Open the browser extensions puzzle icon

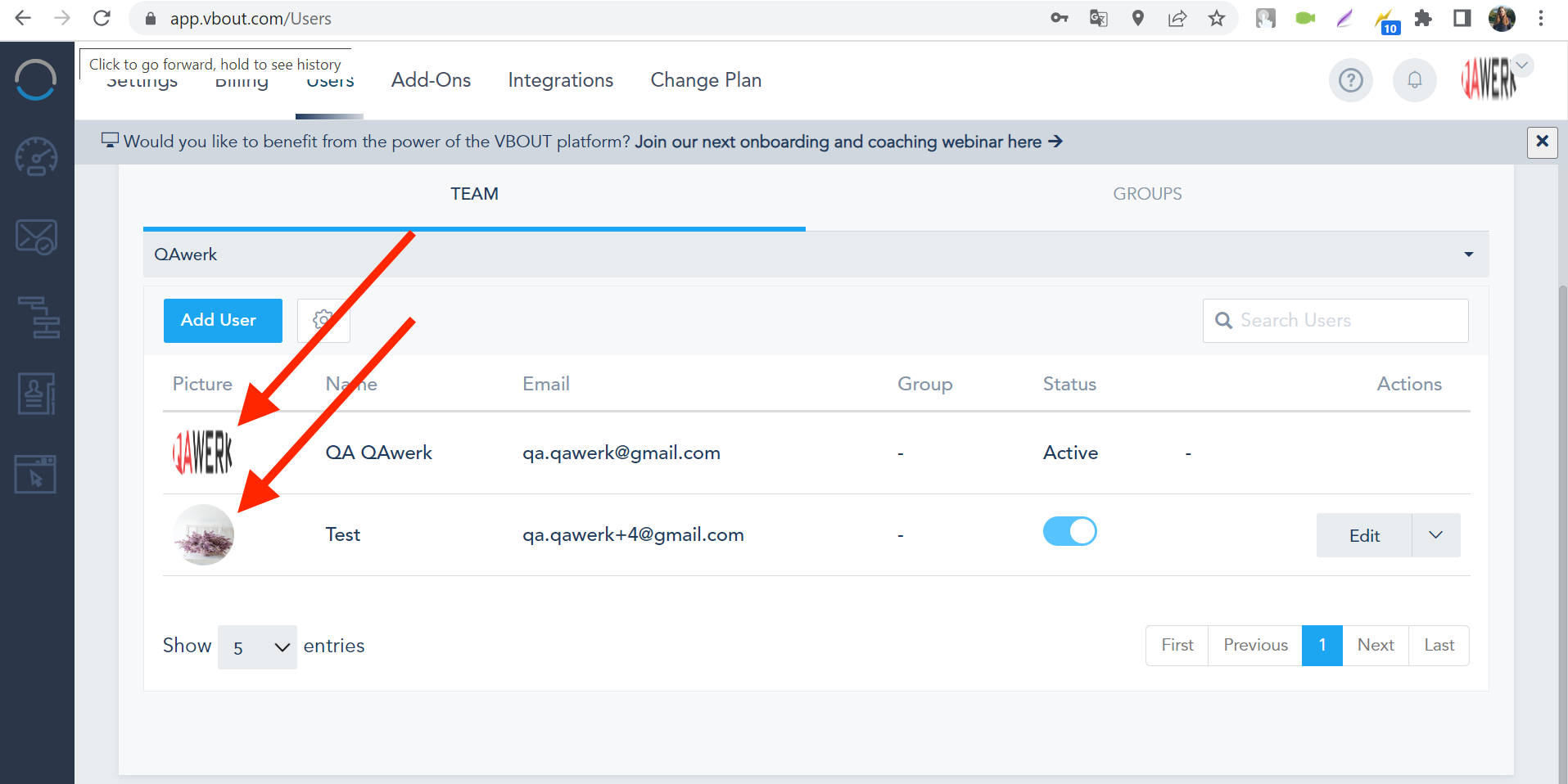(1423, 18)
